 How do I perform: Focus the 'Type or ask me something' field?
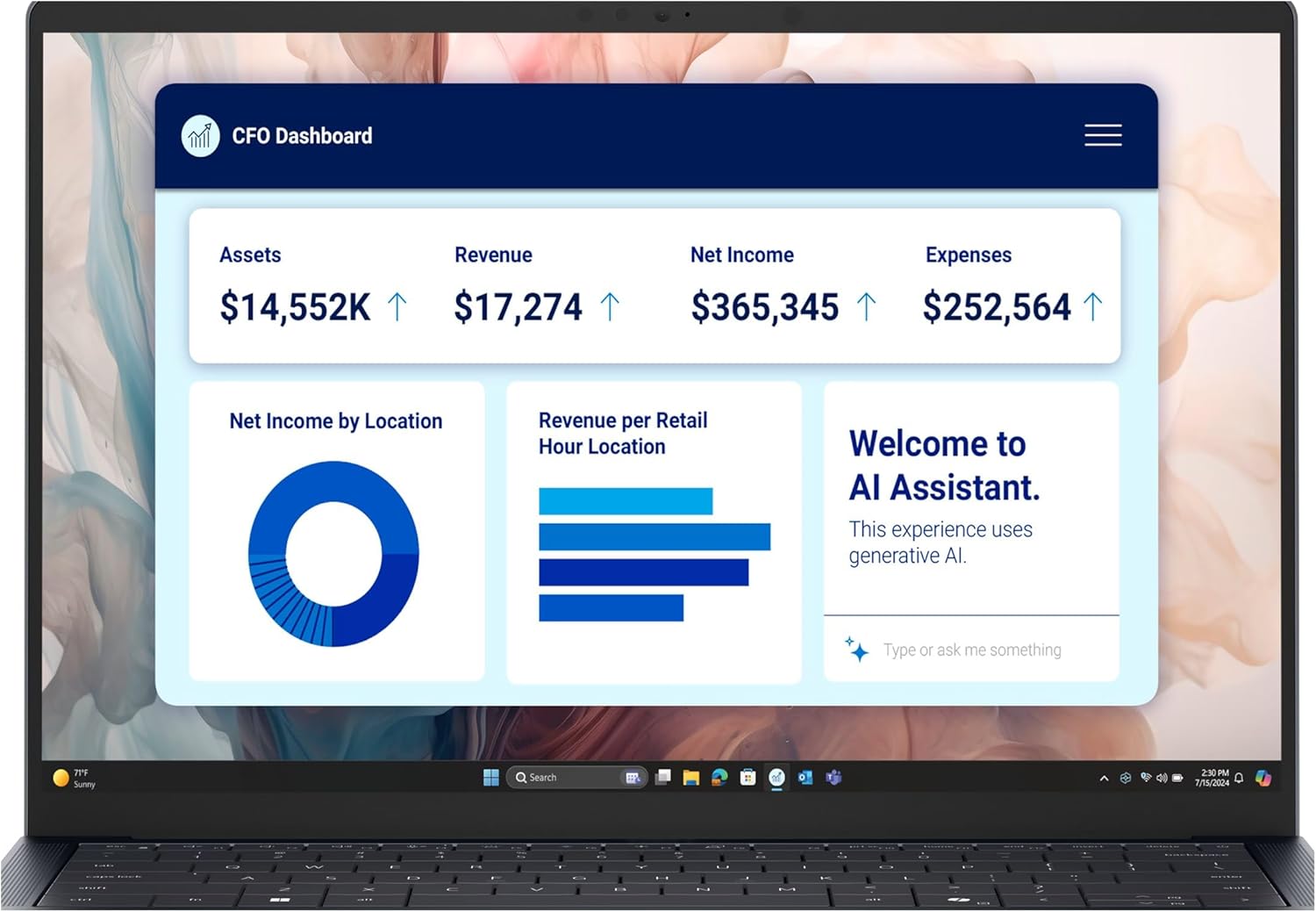[972, 650]
